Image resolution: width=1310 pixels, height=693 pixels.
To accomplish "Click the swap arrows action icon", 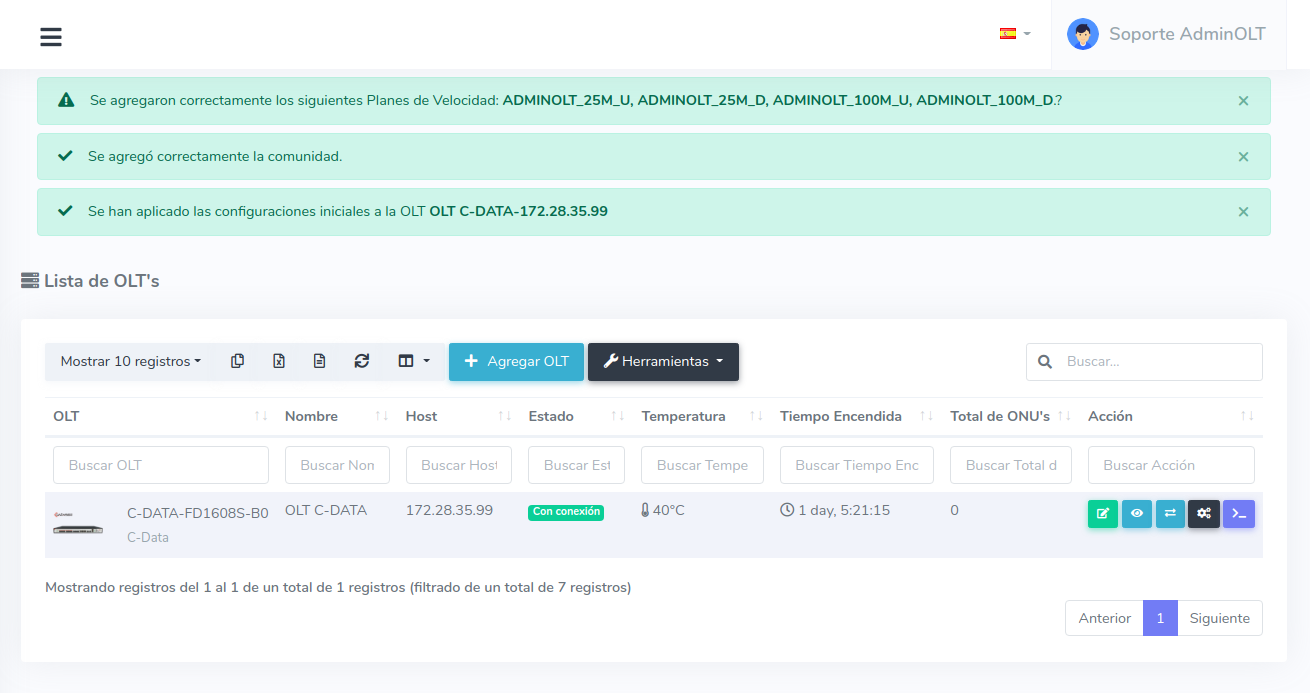I will point(1170,514).
